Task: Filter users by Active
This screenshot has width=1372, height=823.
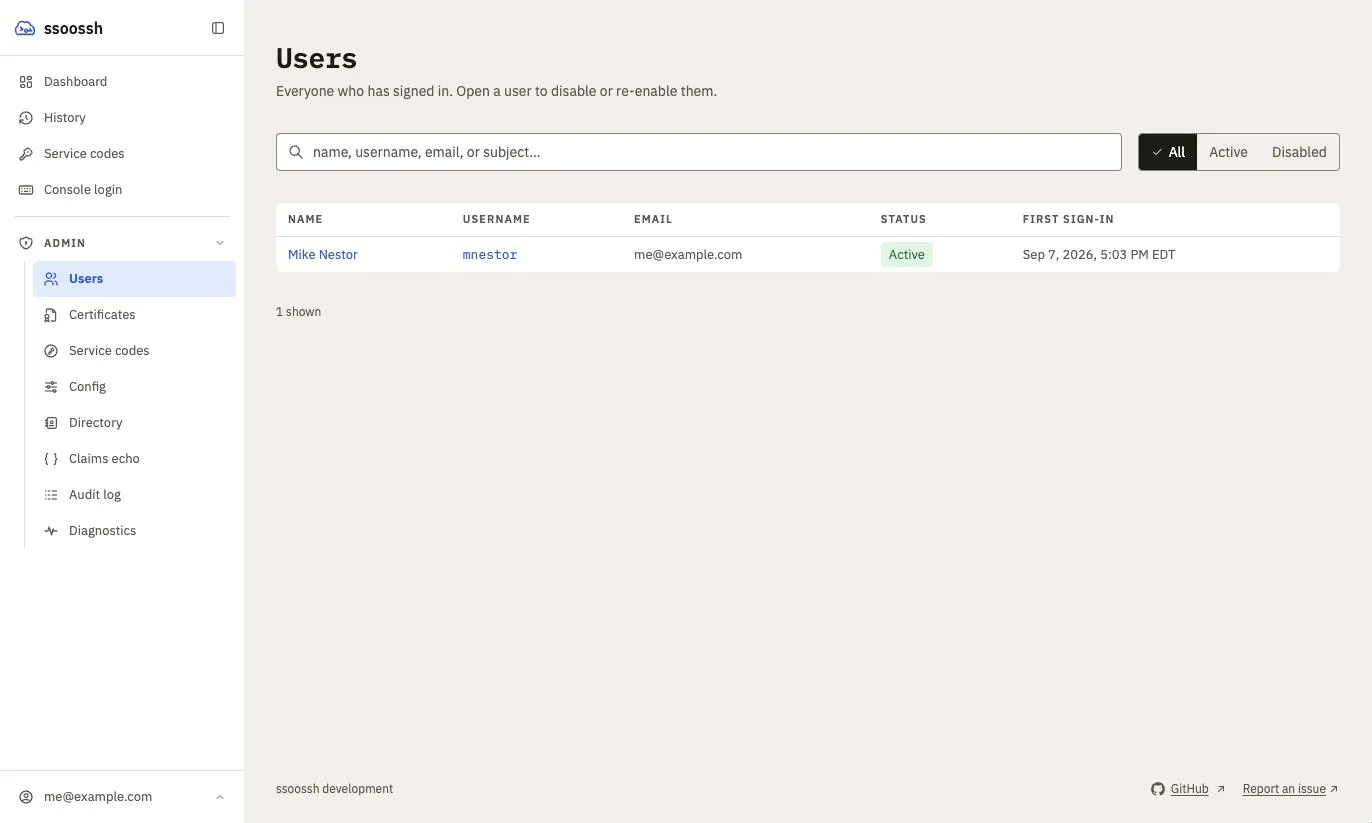Action: [x=1228, y=152]
